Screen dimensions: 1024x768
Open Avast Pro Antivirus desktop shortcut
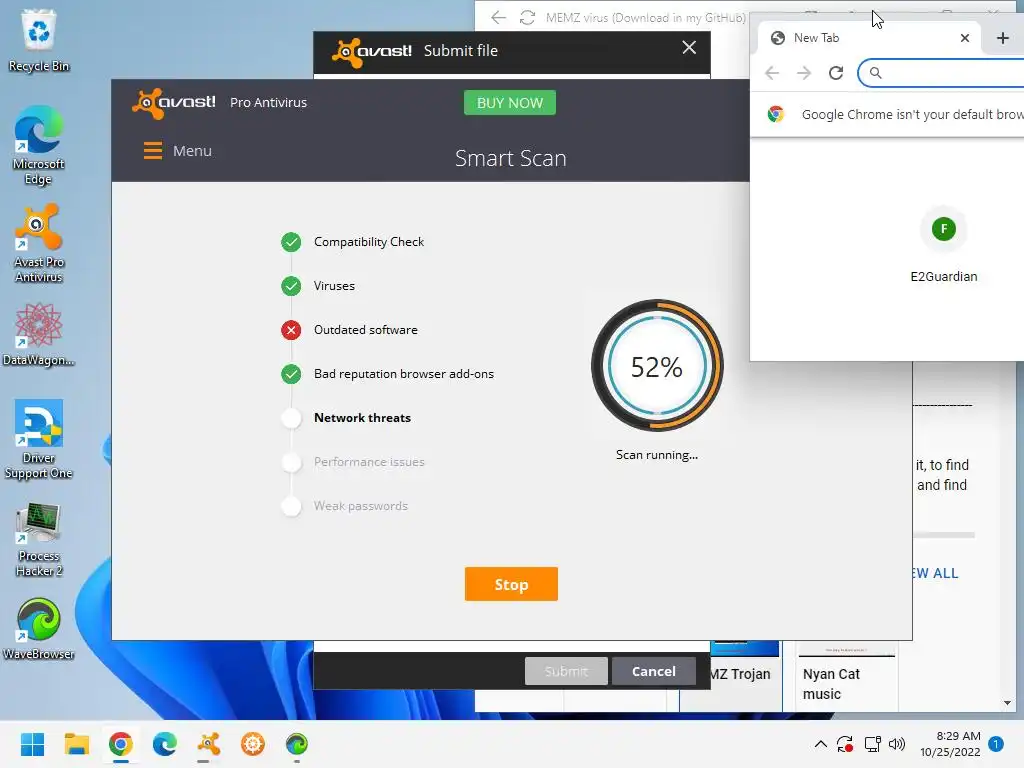(x=39, y=243)
